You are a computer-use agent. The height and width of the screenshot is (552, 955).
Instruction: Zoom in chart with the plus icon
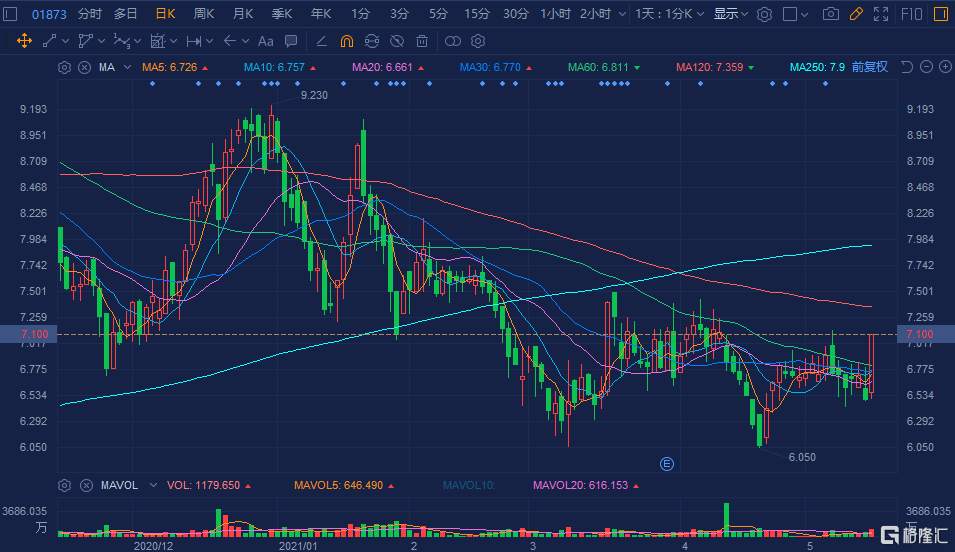click(944, 67)
